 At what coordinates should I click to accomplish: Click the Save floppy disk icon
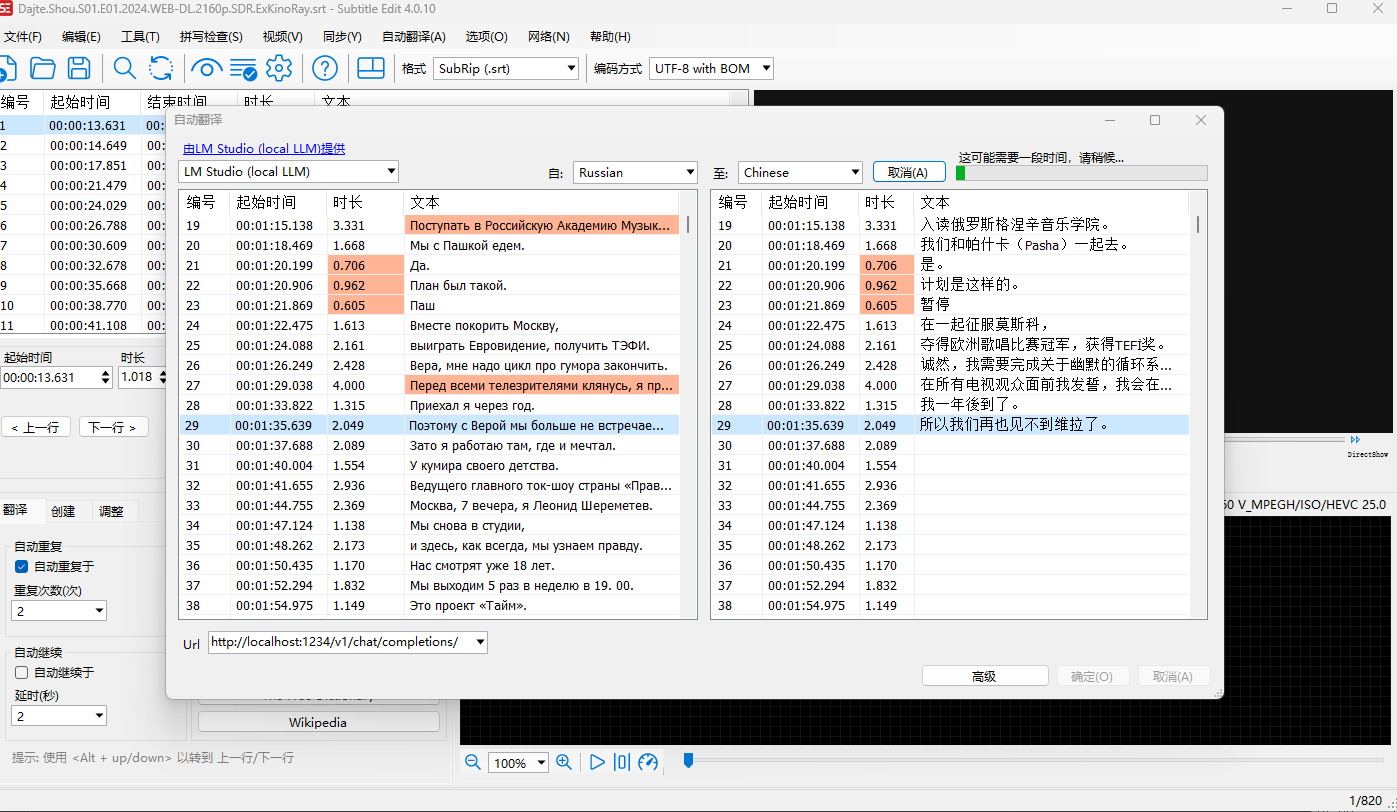click(79, 68)
